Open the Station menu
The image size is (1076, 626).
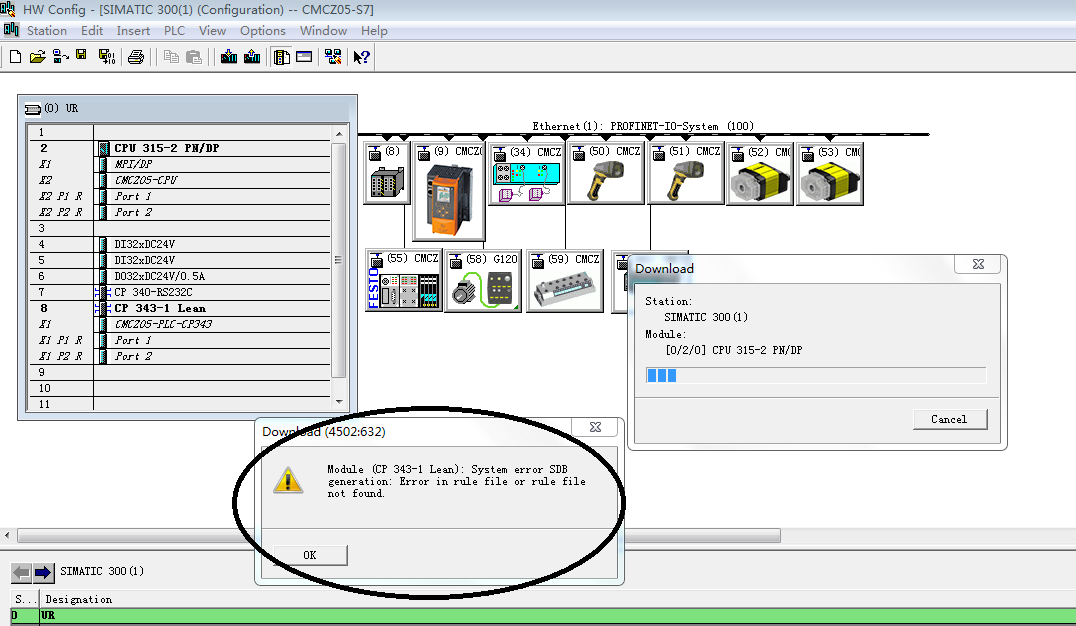pos(47,31)
